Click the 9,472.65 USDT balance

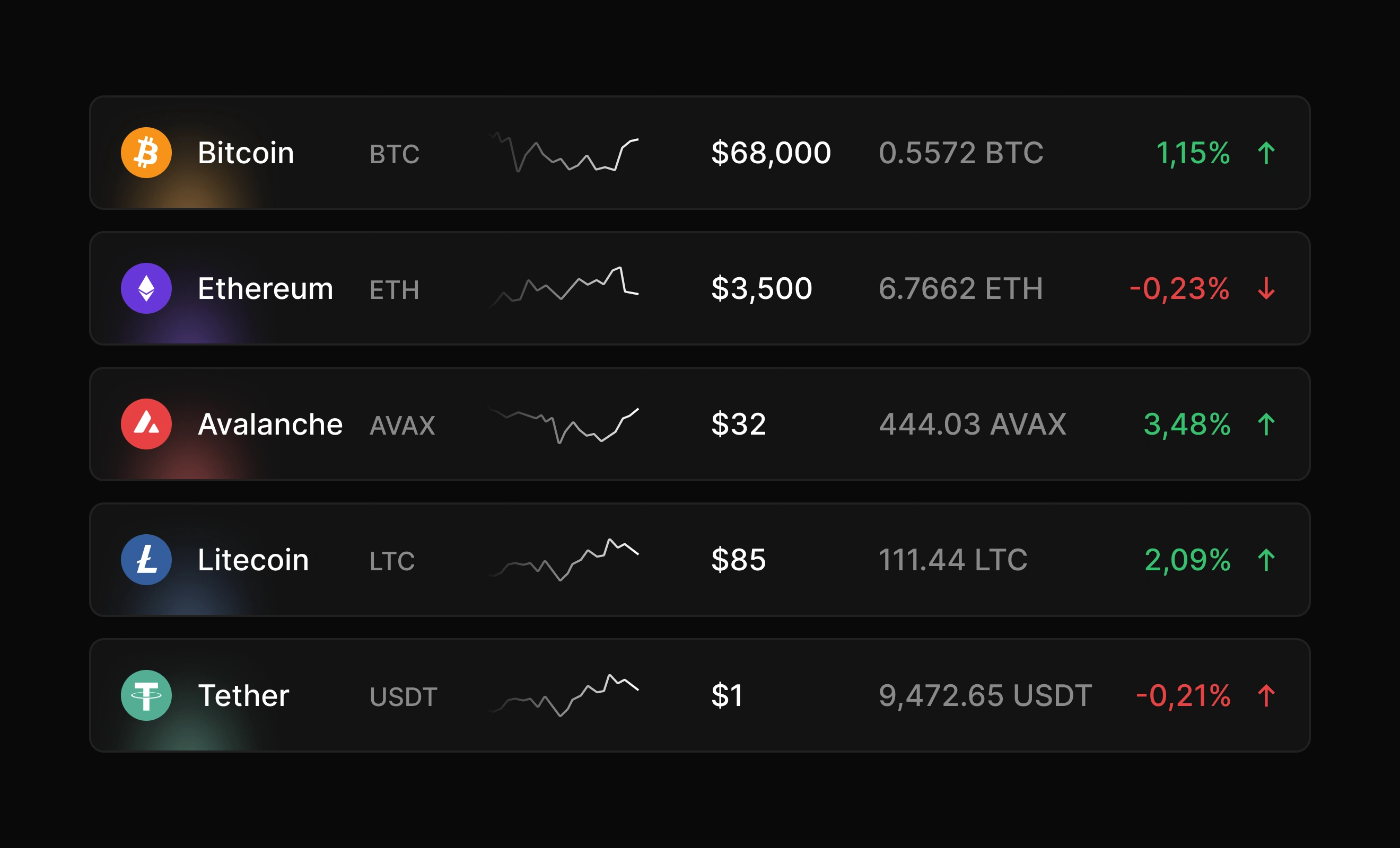[985, 696]
